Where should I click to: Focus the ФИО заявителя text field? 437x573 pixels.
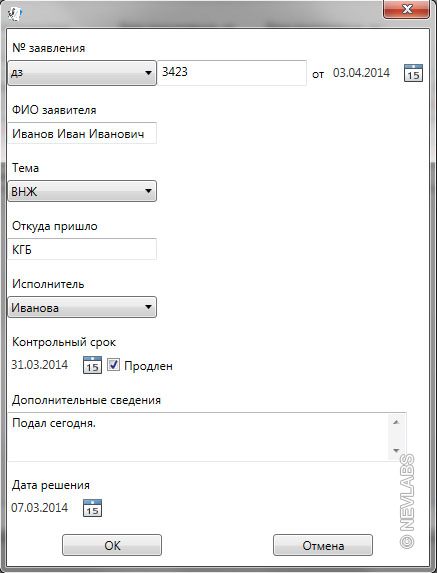pyautogui.click(x=82, y=133)
